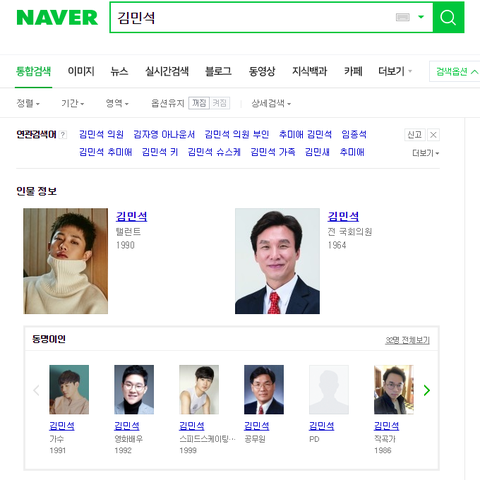Open the on-screen keyboard icon in search box

[403, 17]
